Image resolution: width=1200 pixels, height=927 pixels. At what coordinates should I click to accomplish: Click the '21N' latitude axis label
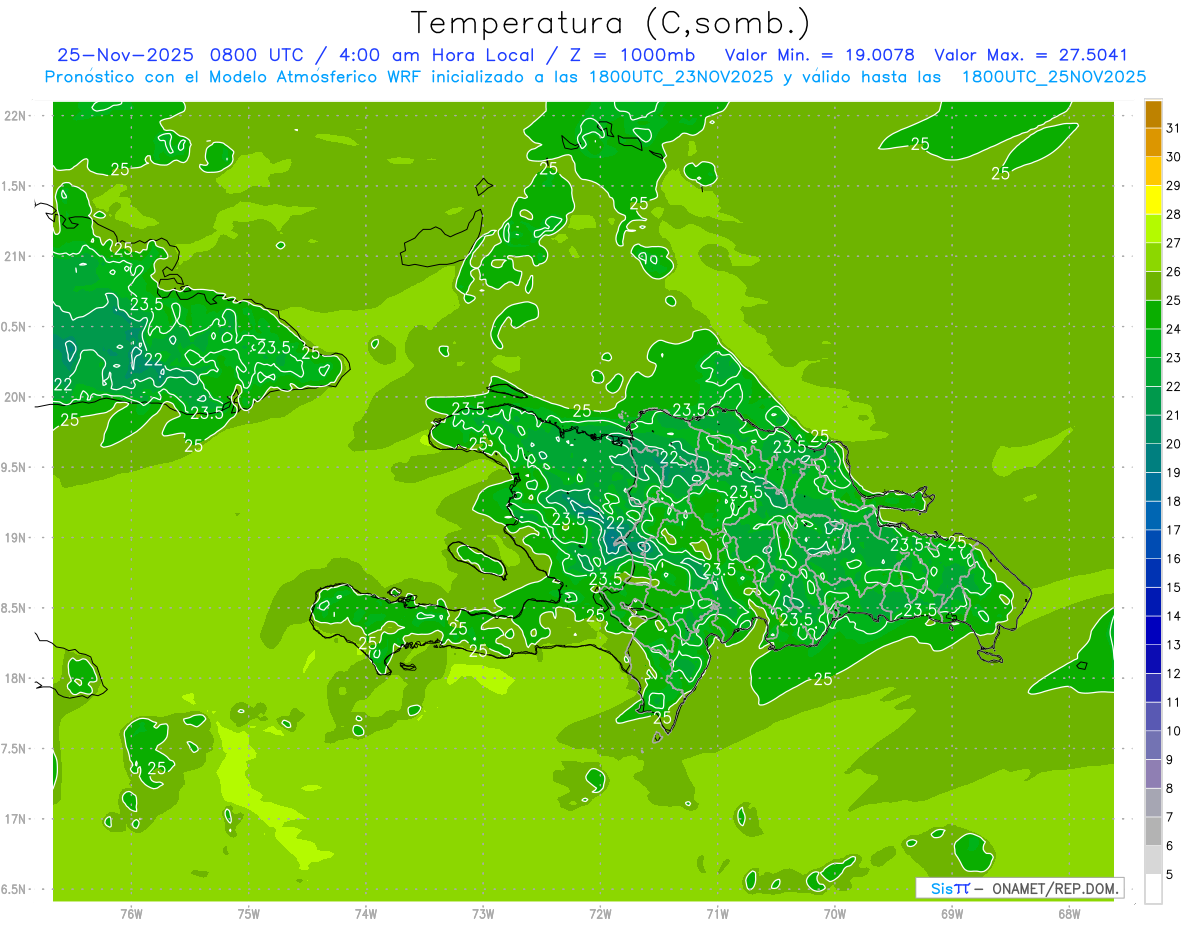click(x=16, y=256)
